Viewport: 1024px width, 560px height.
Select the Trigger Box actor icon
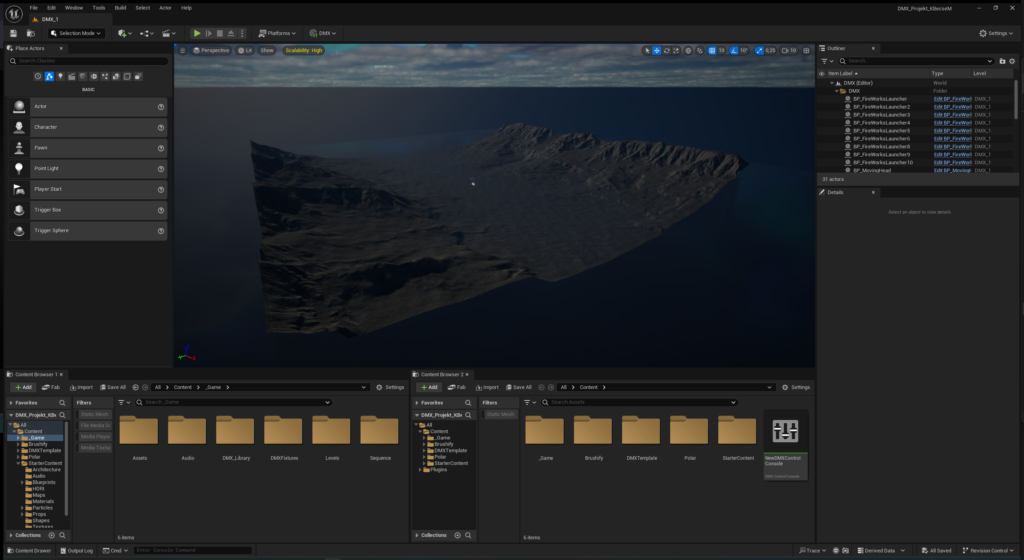19,210
